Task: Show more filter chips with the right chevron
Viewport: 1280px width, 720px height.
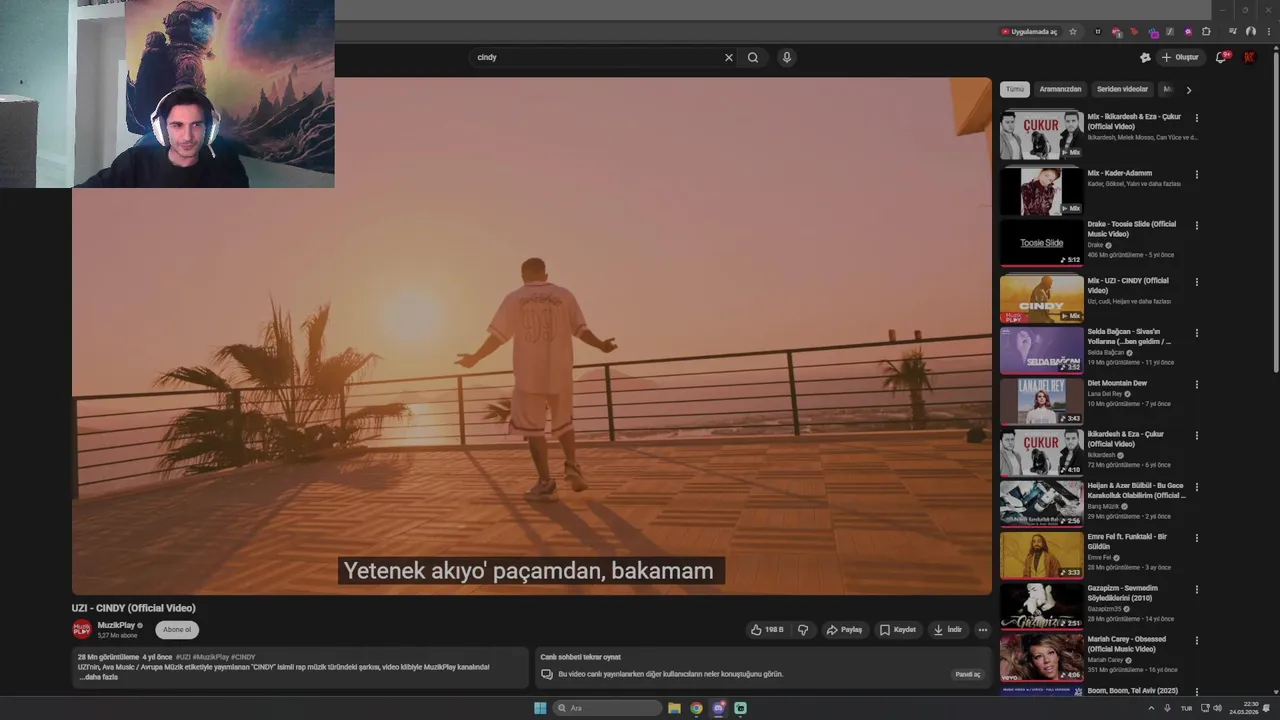Action: click(1189, 90)
